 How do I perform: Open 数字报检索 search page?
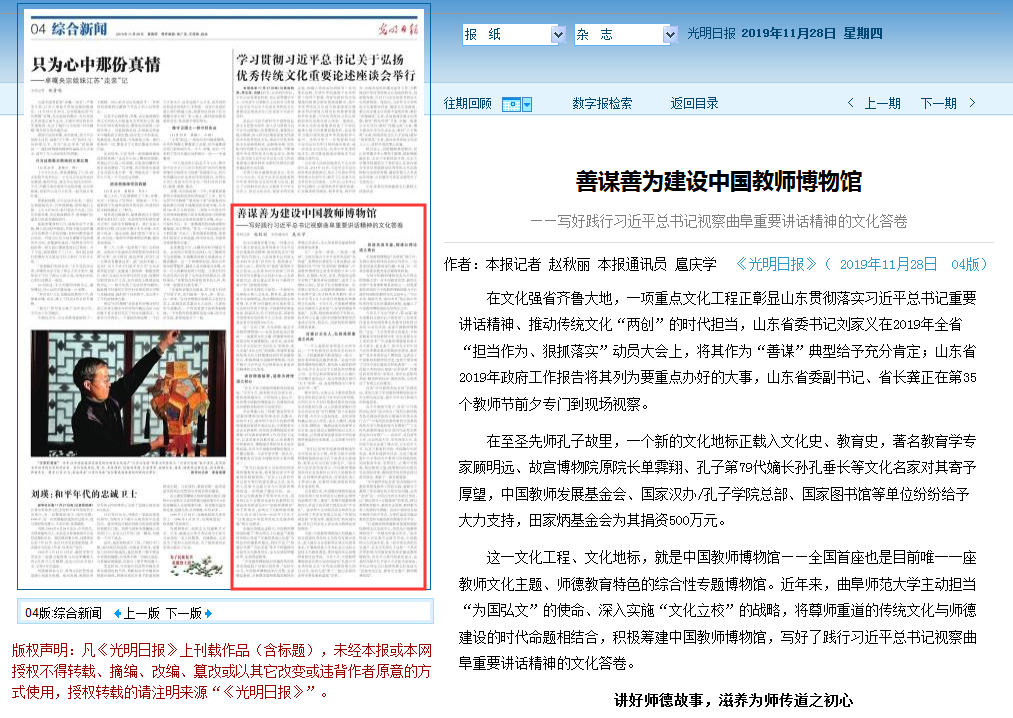coord(602,103)
